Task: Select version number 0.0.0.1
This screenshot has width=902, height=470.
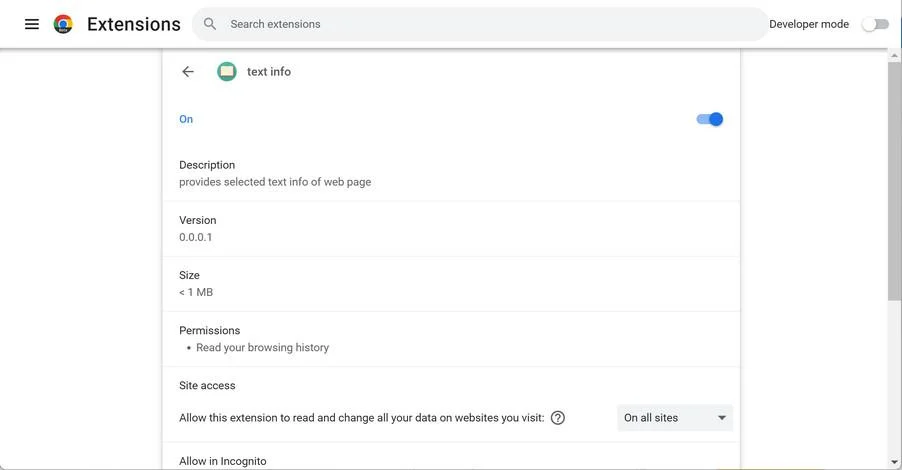Action: (196, 237)
